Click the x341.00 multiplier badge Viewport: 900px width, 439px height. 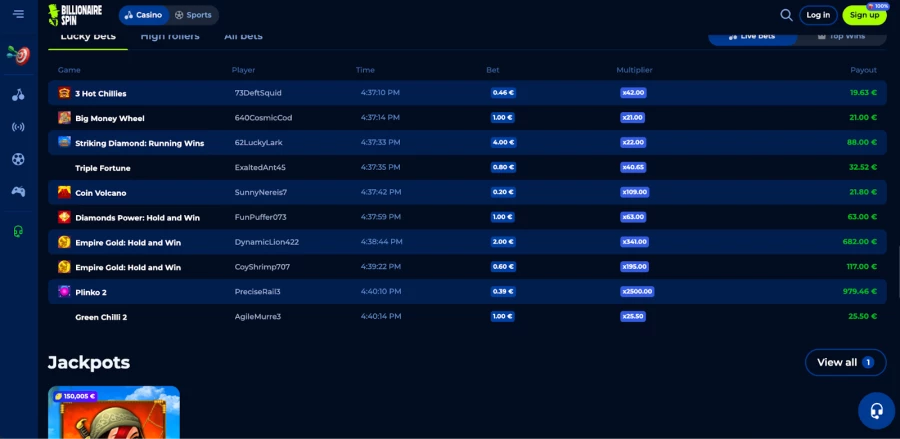pos(635,242)
